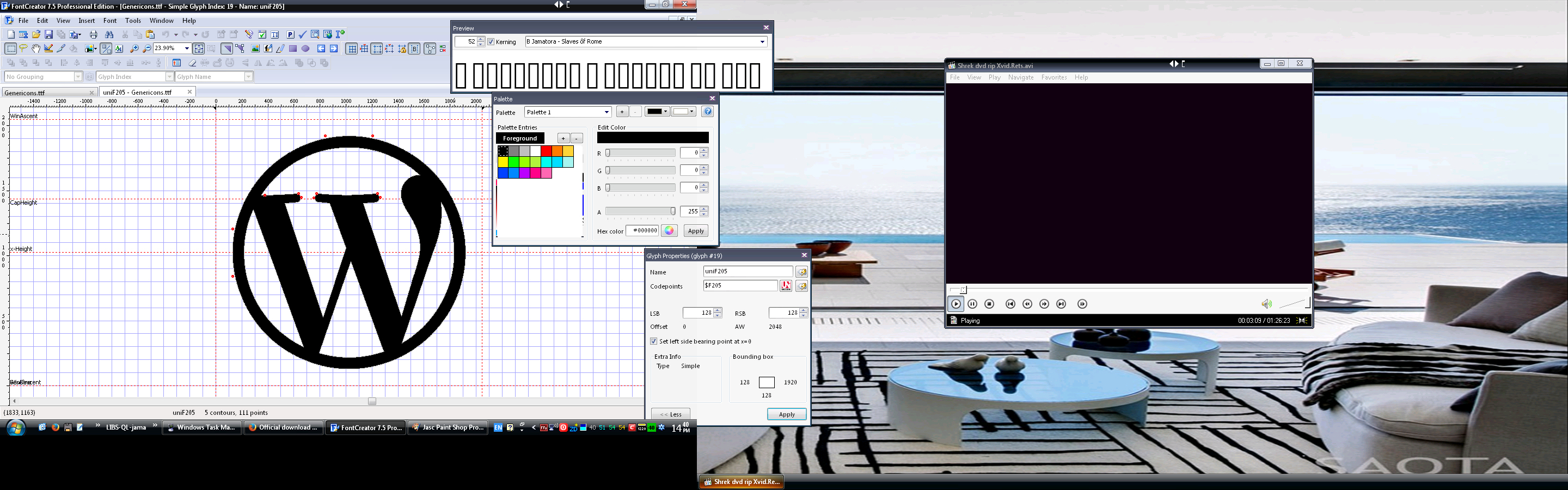The image size is (1568, 490).
Task: Print the font using the printer icon
Action: point(94,35)
